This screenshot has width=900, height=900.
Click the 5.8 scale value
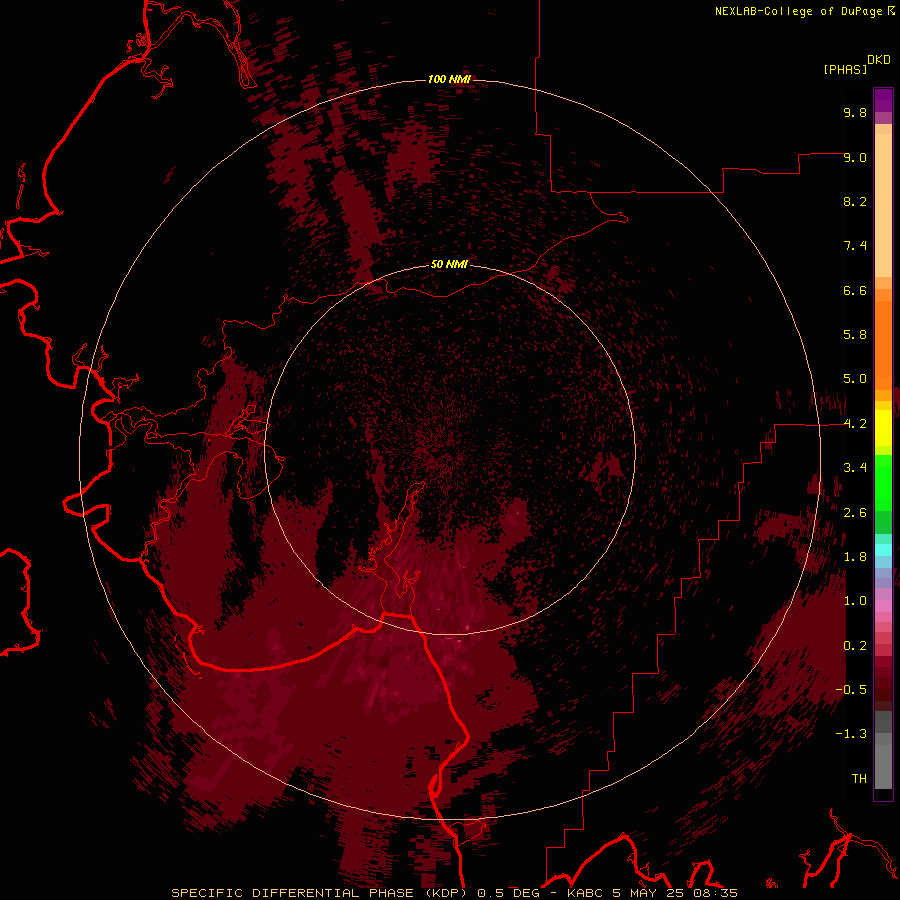(x=855, y=335)
